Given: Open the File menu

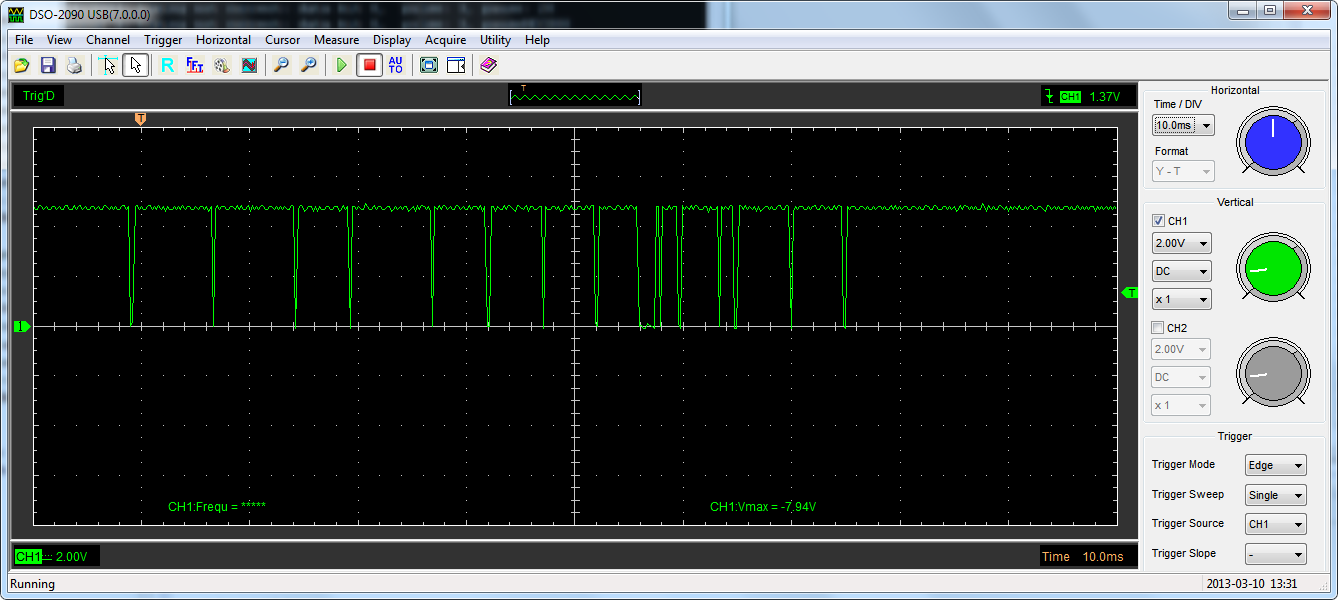Looking at the screenshot, I should 24,40.
